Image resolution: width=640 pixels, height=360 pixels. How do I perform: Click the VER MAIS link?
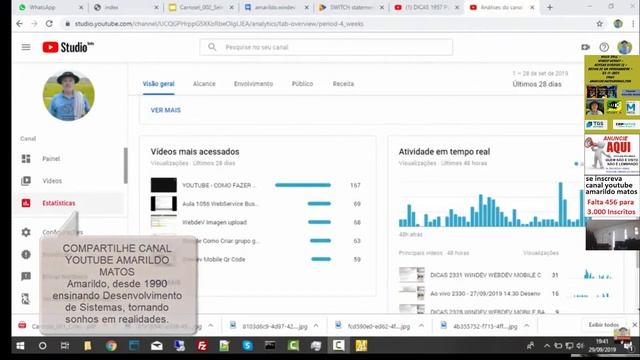coord(165,110)
